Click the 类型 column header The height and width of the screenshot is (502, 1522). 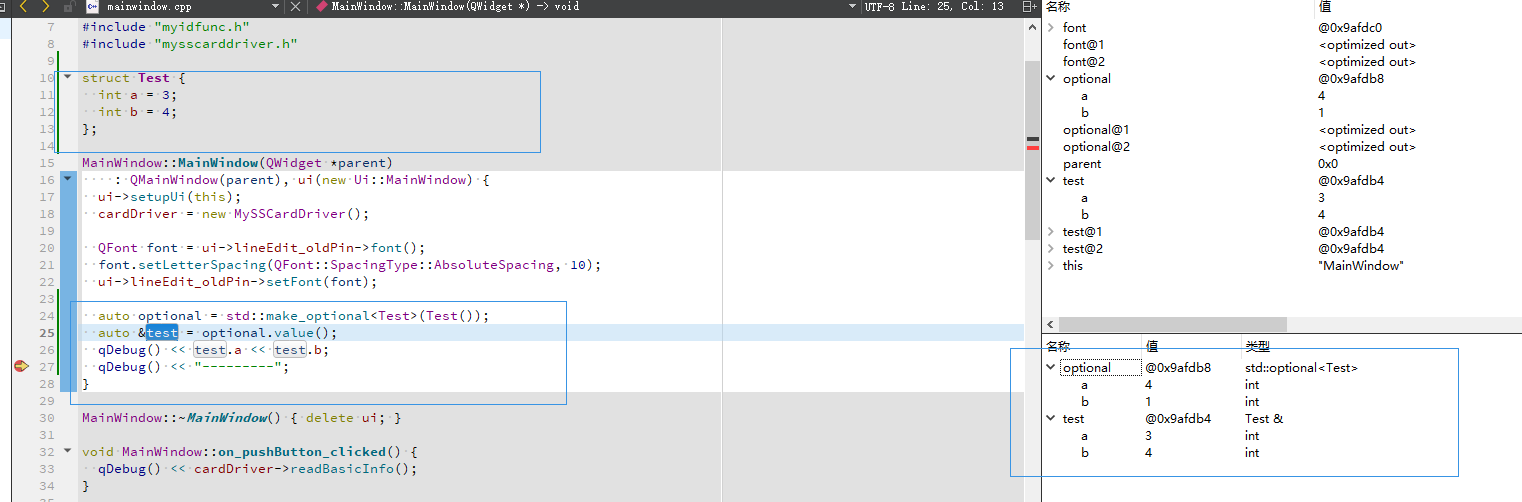click(1257, 346)
